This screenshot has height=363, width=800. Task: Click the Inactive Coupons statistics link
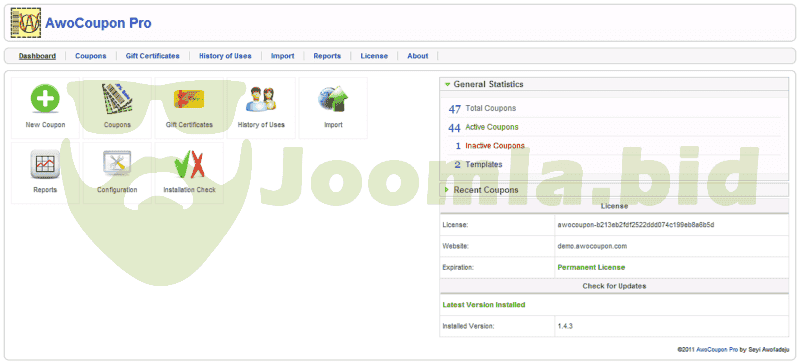(x=495, y=146)
